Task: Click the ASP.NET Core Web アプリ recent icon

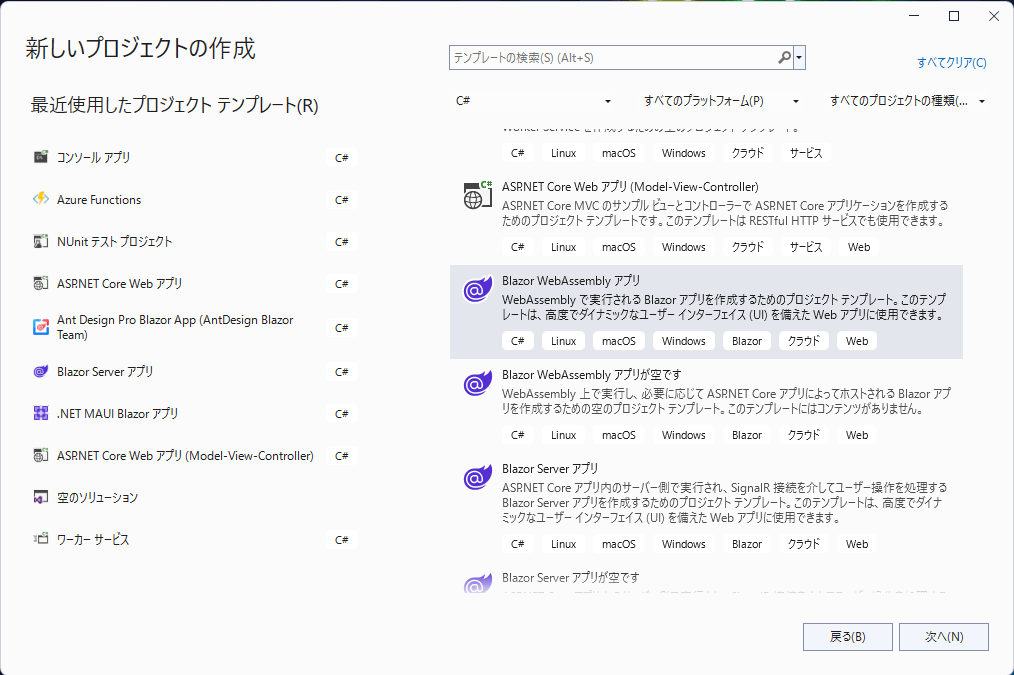Action: coord(41,283)
